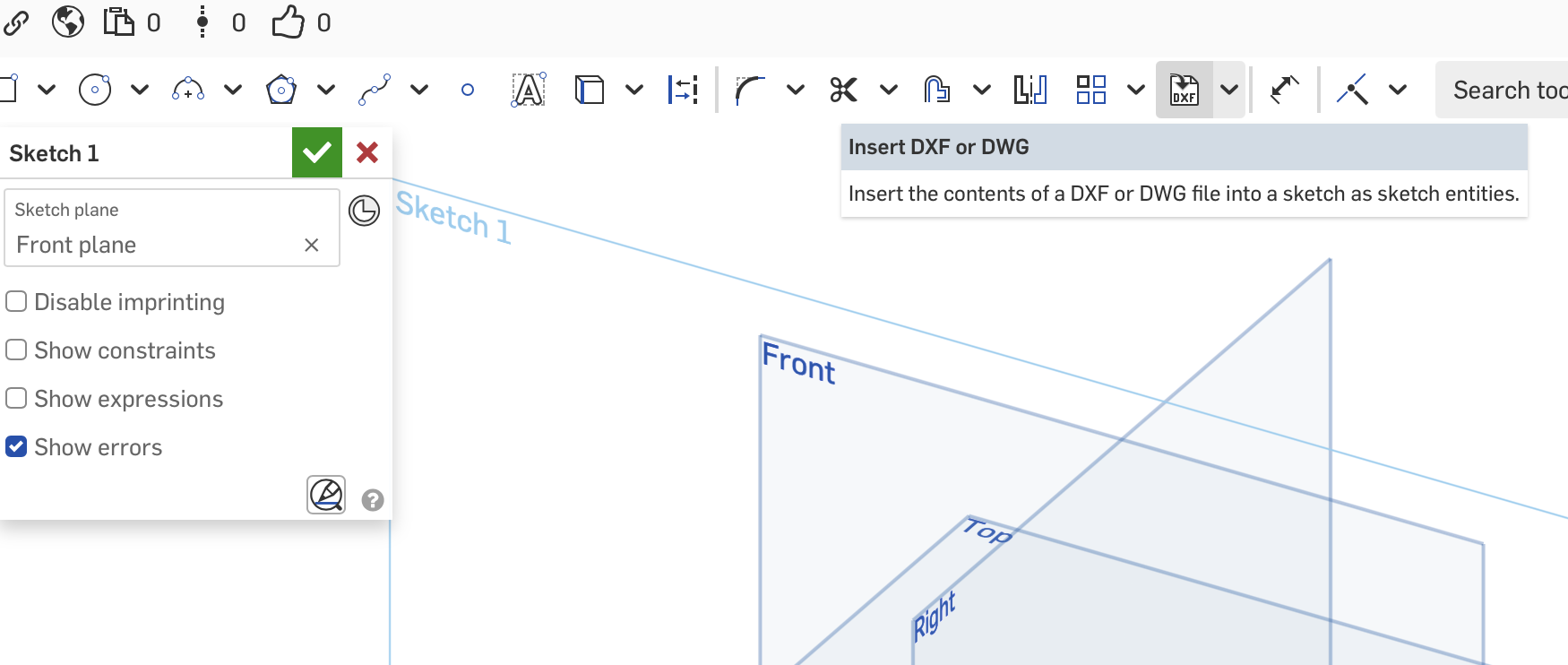Check the Show constraints option
The height and width of the screenshot is (665, 1568).
16,350
